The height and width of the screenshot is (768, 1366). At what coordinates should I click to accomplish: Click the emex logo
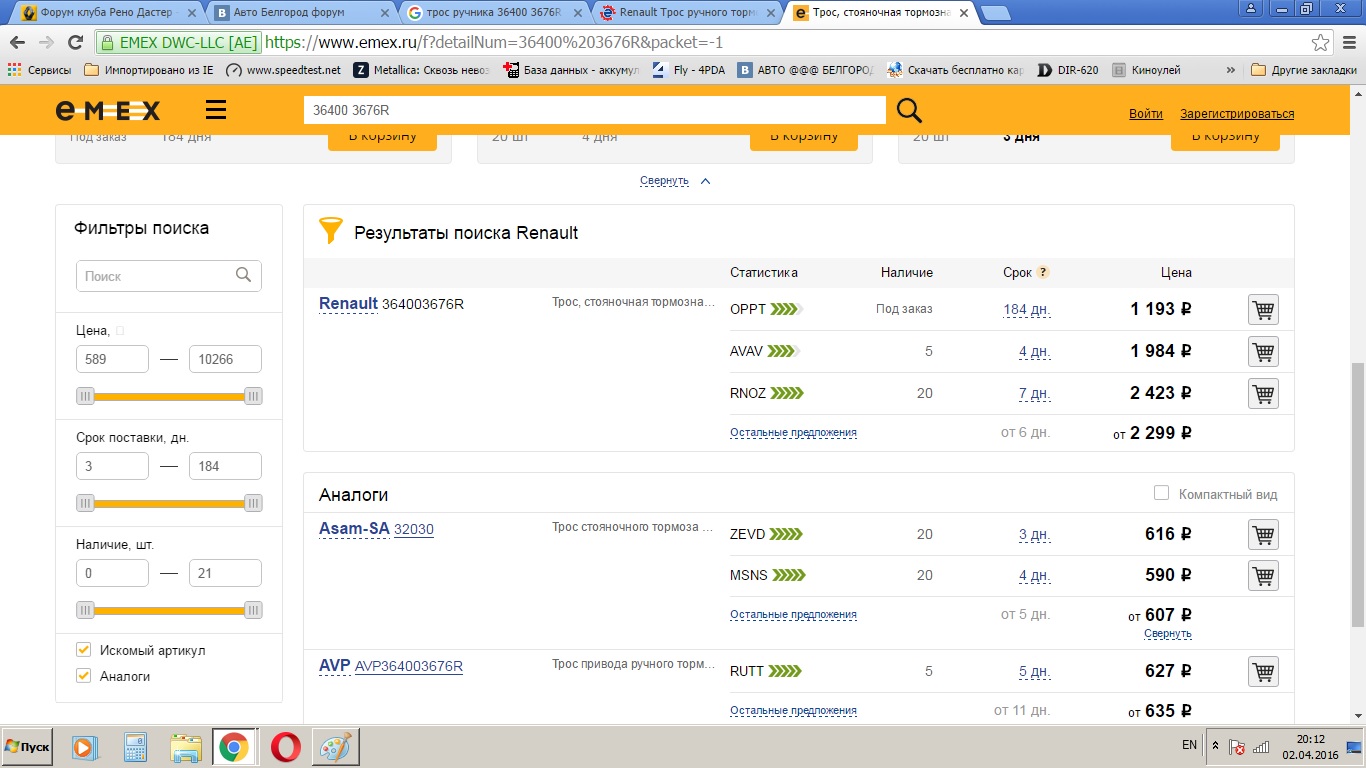point(107,110)
